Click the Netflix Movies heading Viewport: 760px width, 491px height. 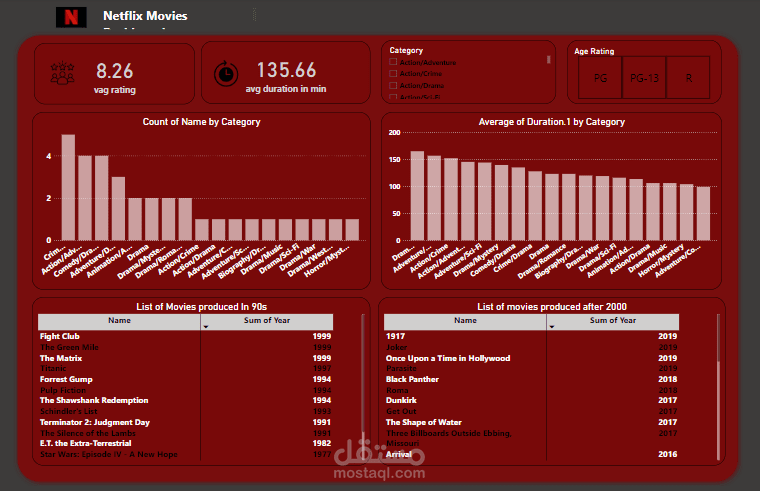(145, 16)
